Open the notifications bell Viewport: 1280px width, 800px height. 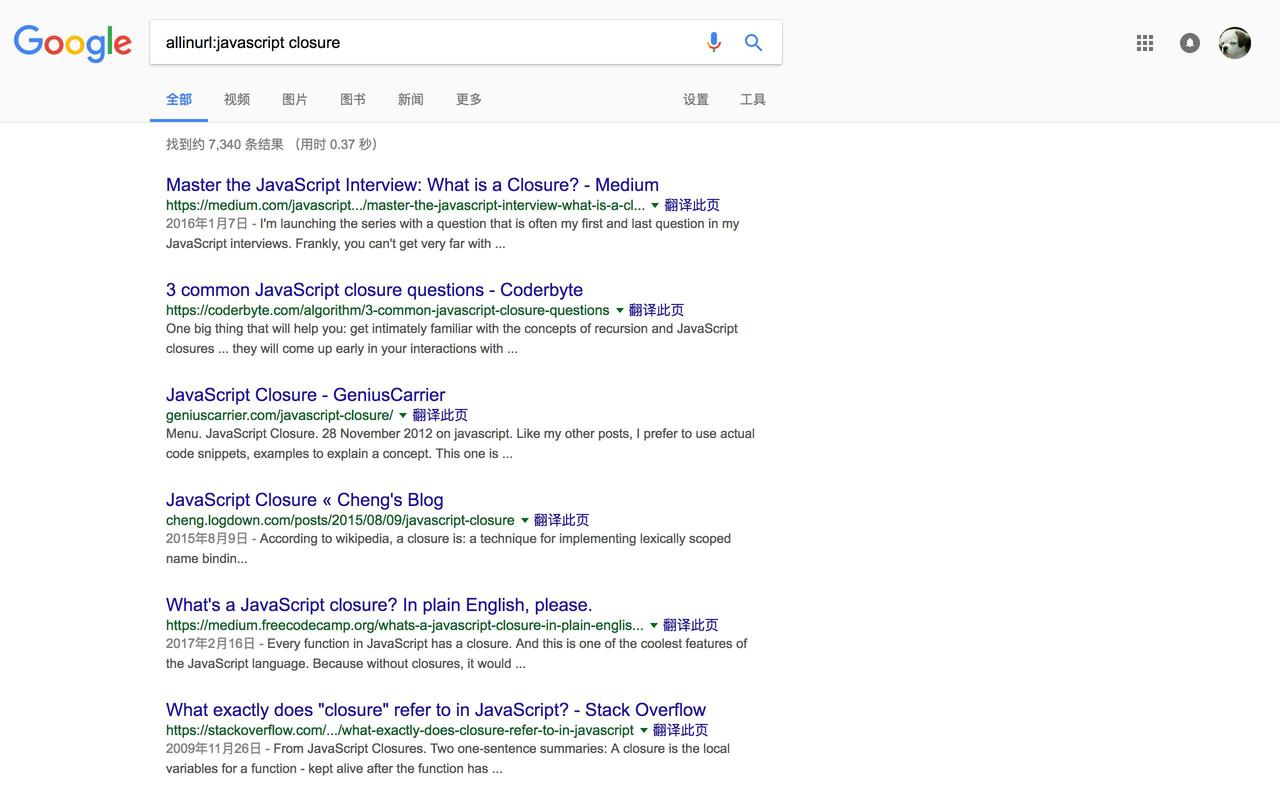(x=1190, y=43)
